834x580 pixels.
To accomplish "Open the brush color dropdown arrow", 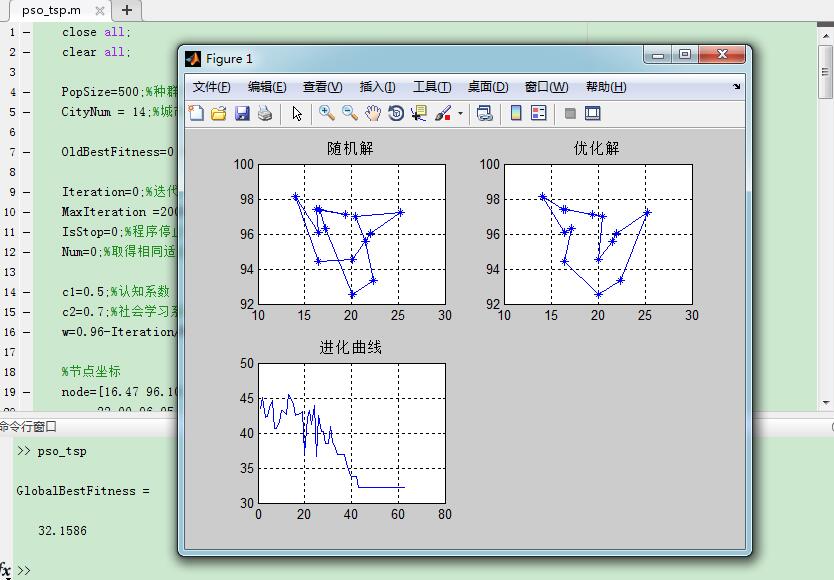I will click(x=460, y=113).
